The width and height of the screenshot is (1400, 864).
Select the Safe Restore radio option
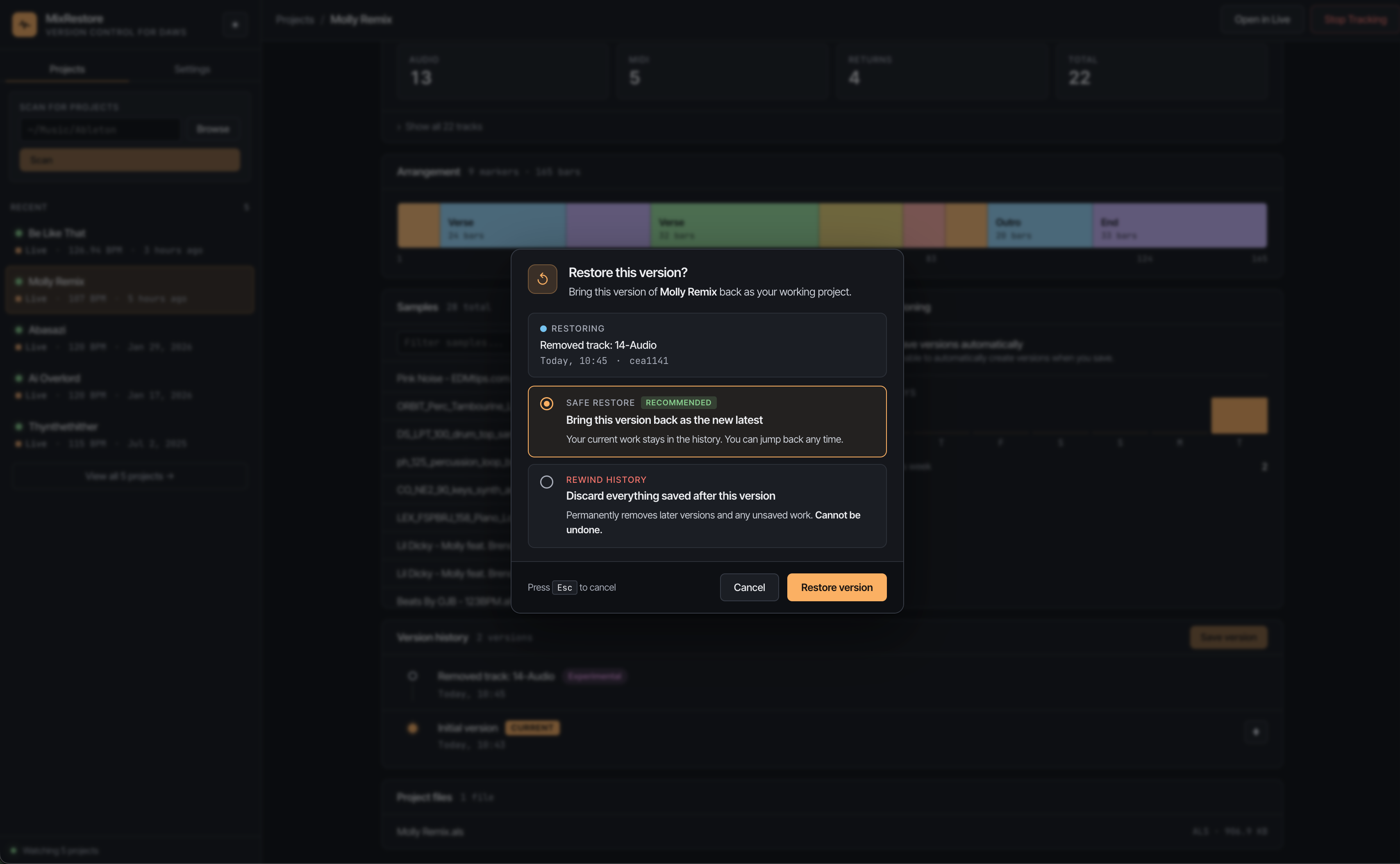coord(546,403)
